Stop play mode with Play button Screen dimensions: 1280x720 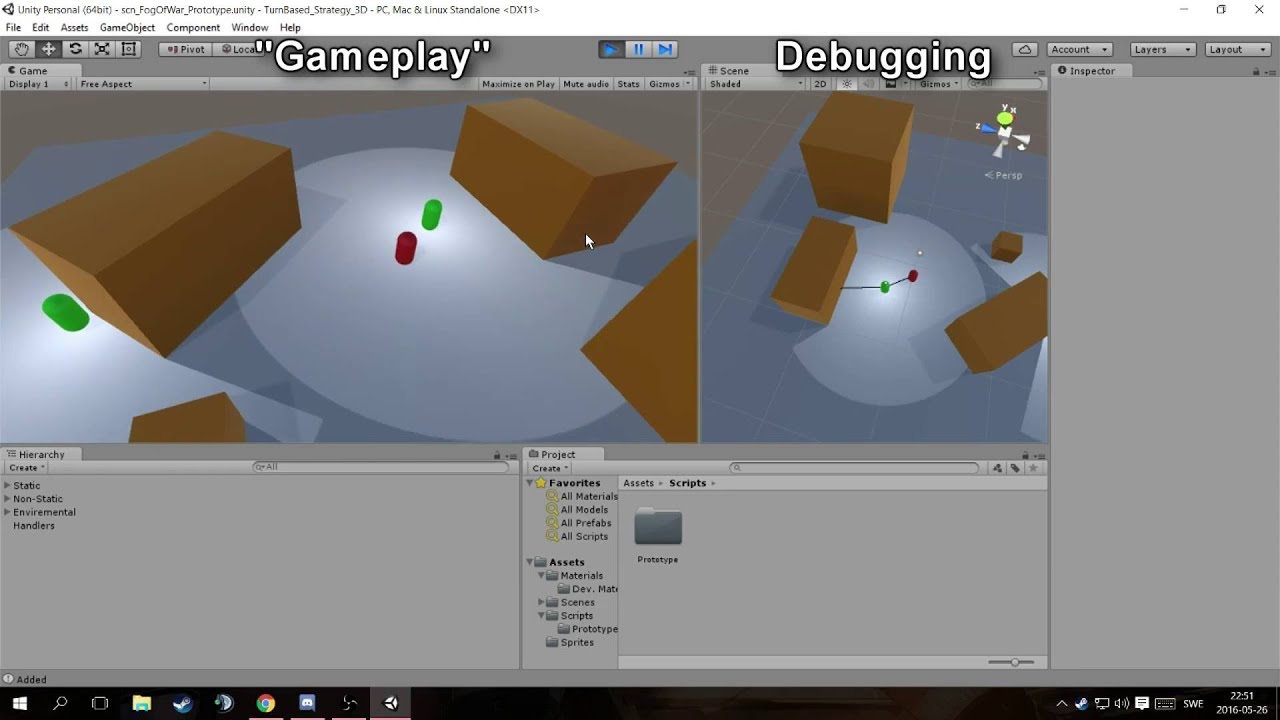(610, 49)
